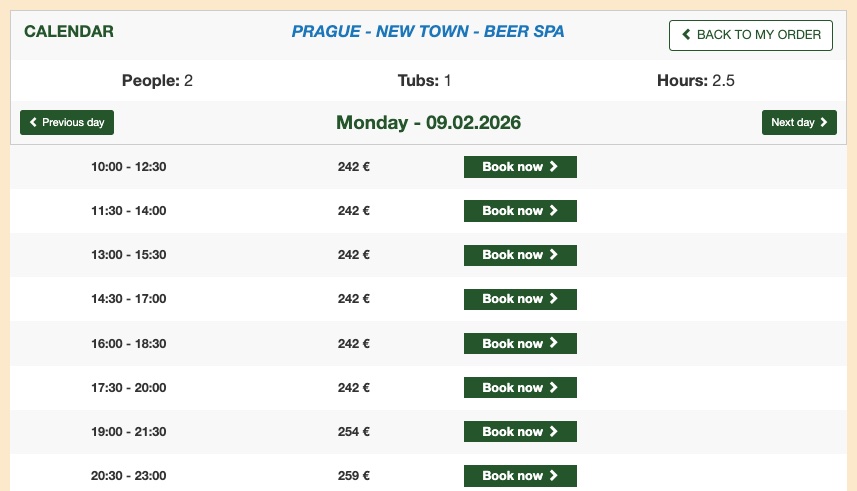Book the 13:00 - 15:30 slot
The image size is (857, 491).
click(520, 255)
